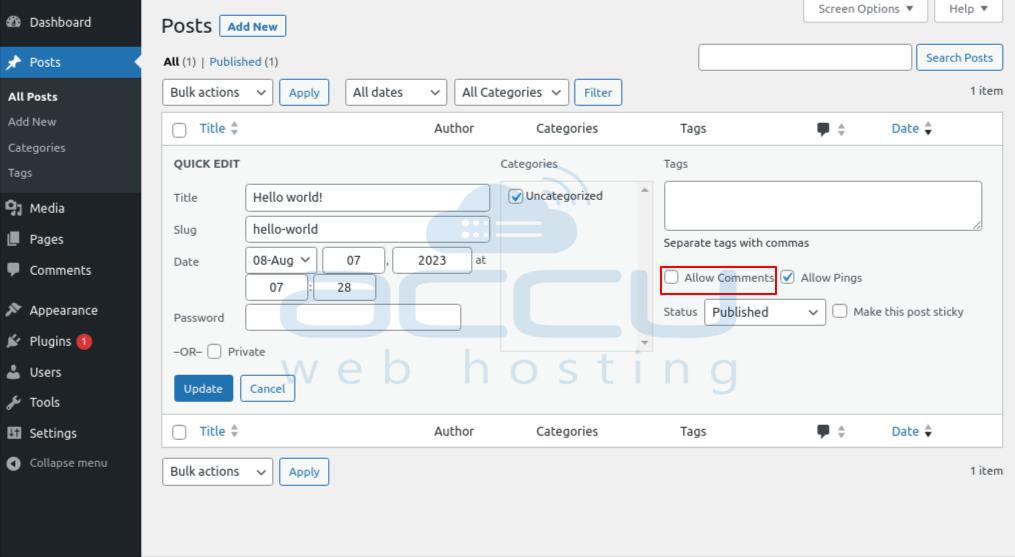Click into the Tags text area

822,205
